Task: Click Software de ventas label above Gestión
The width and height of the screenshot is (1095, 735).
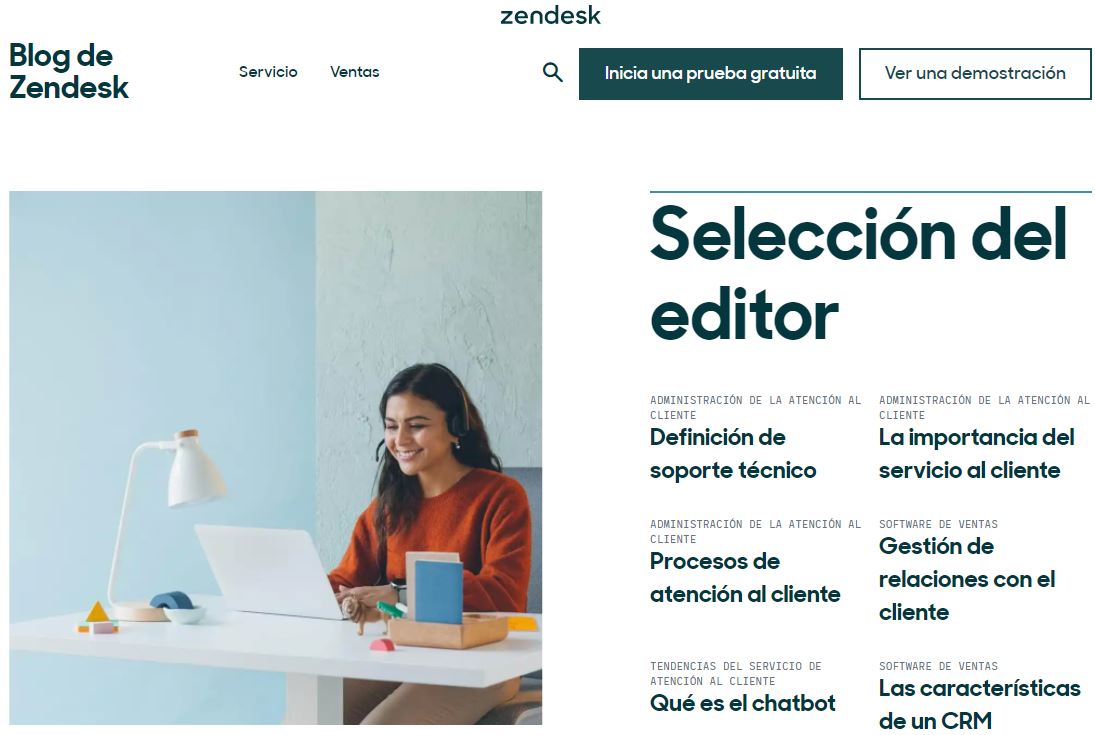Action: pyautogui.click(x=938, y=524)
